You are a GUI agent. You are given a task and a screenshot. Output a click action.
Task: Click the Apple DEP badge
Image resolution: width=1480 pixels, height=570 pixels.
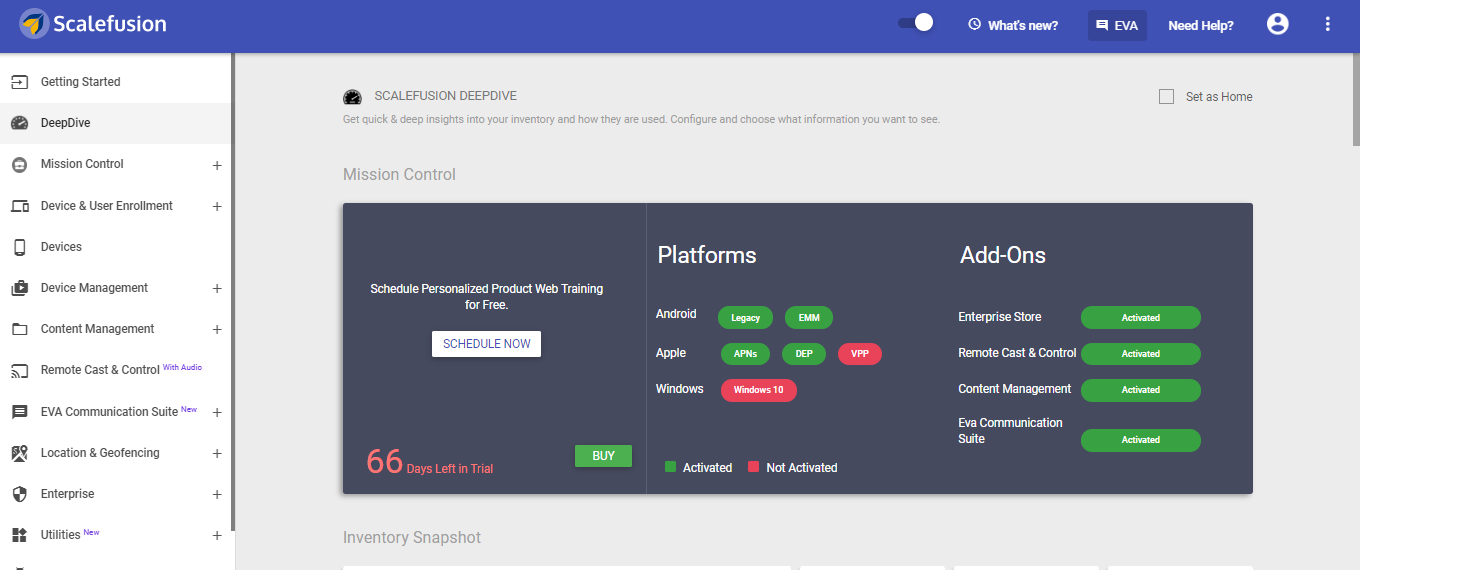tap(804, 354)
